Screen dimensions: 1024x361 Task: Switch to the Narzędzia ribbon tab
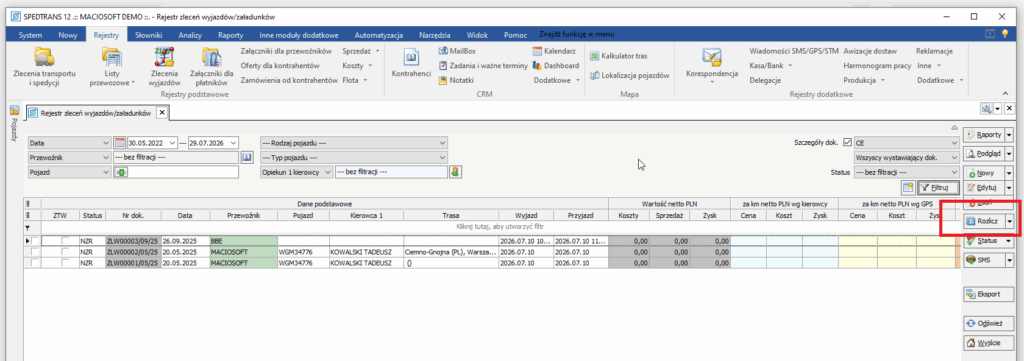(435, 35)
